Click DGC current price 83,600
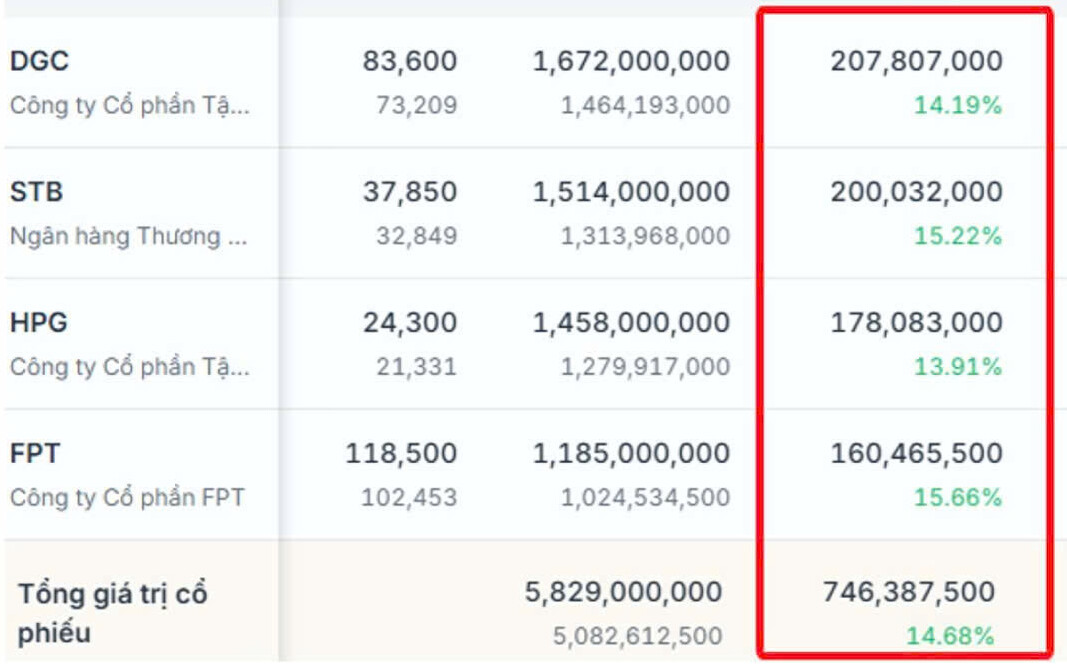The image size is (1067, 665). pos(409,61)
